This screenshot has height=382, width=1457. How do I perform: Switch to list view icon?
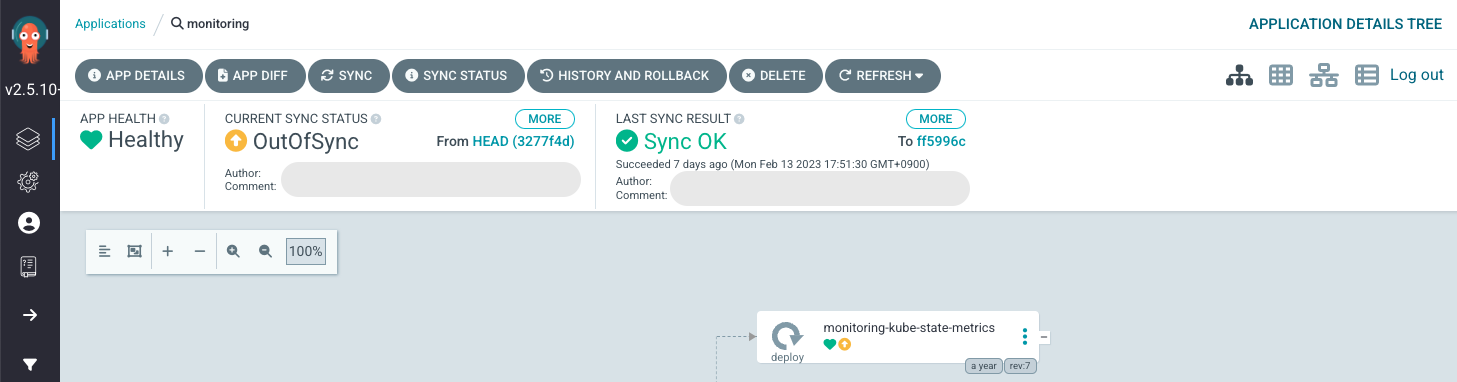[1367, 75]
